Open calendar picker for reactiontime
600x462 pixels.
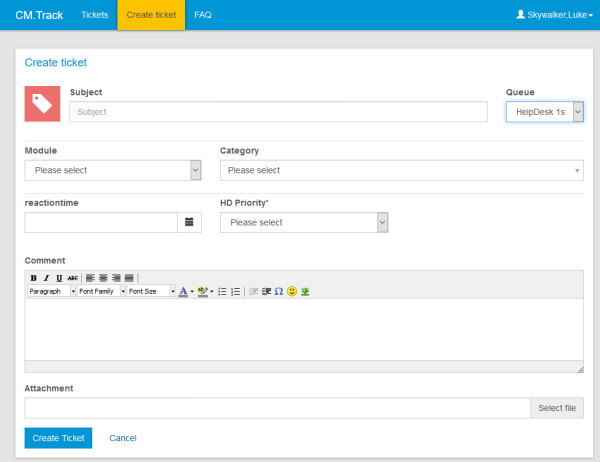point(189,222)
